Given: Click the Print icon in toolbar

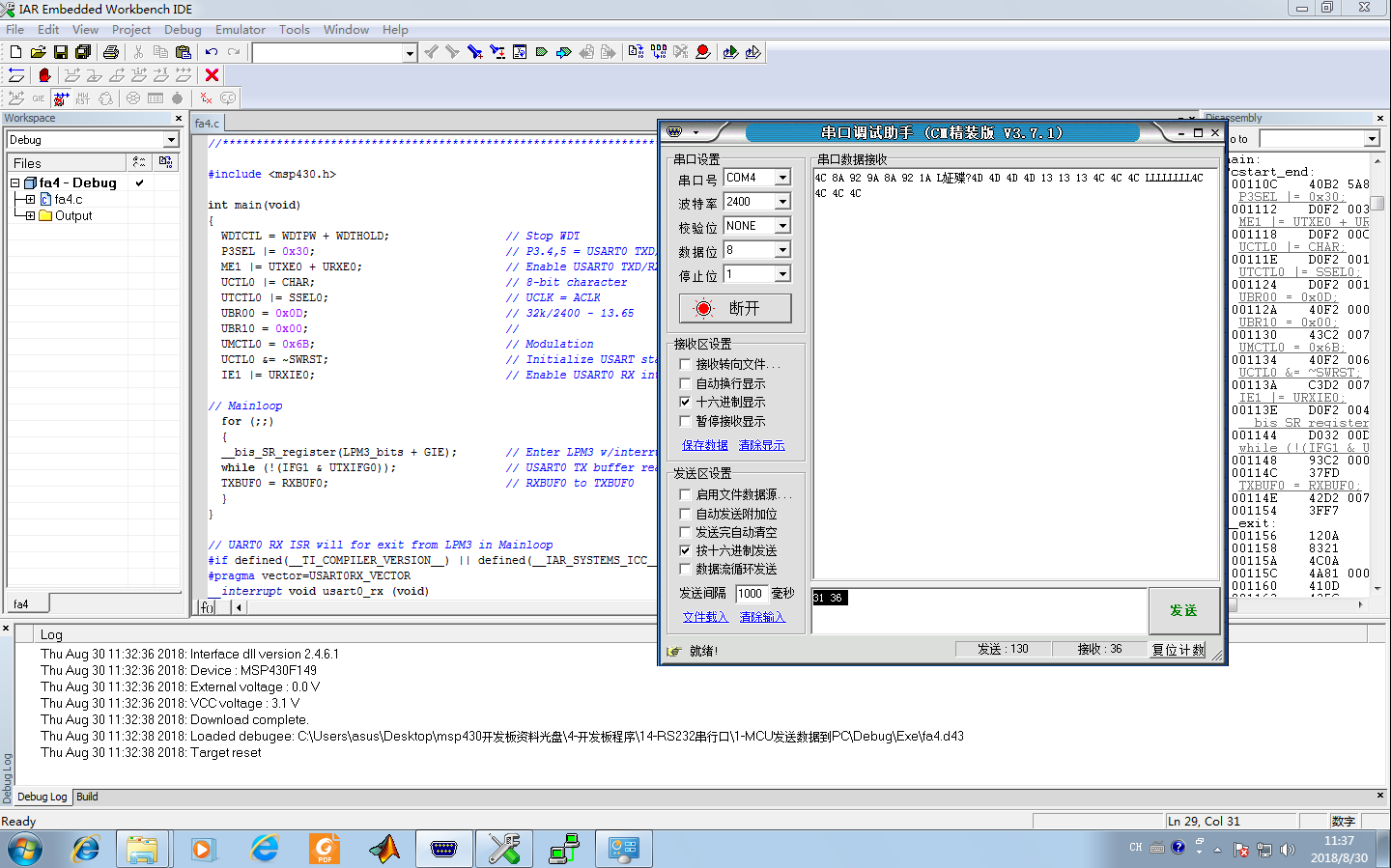Looking at the screenshot, I should [x=110, y=52].
